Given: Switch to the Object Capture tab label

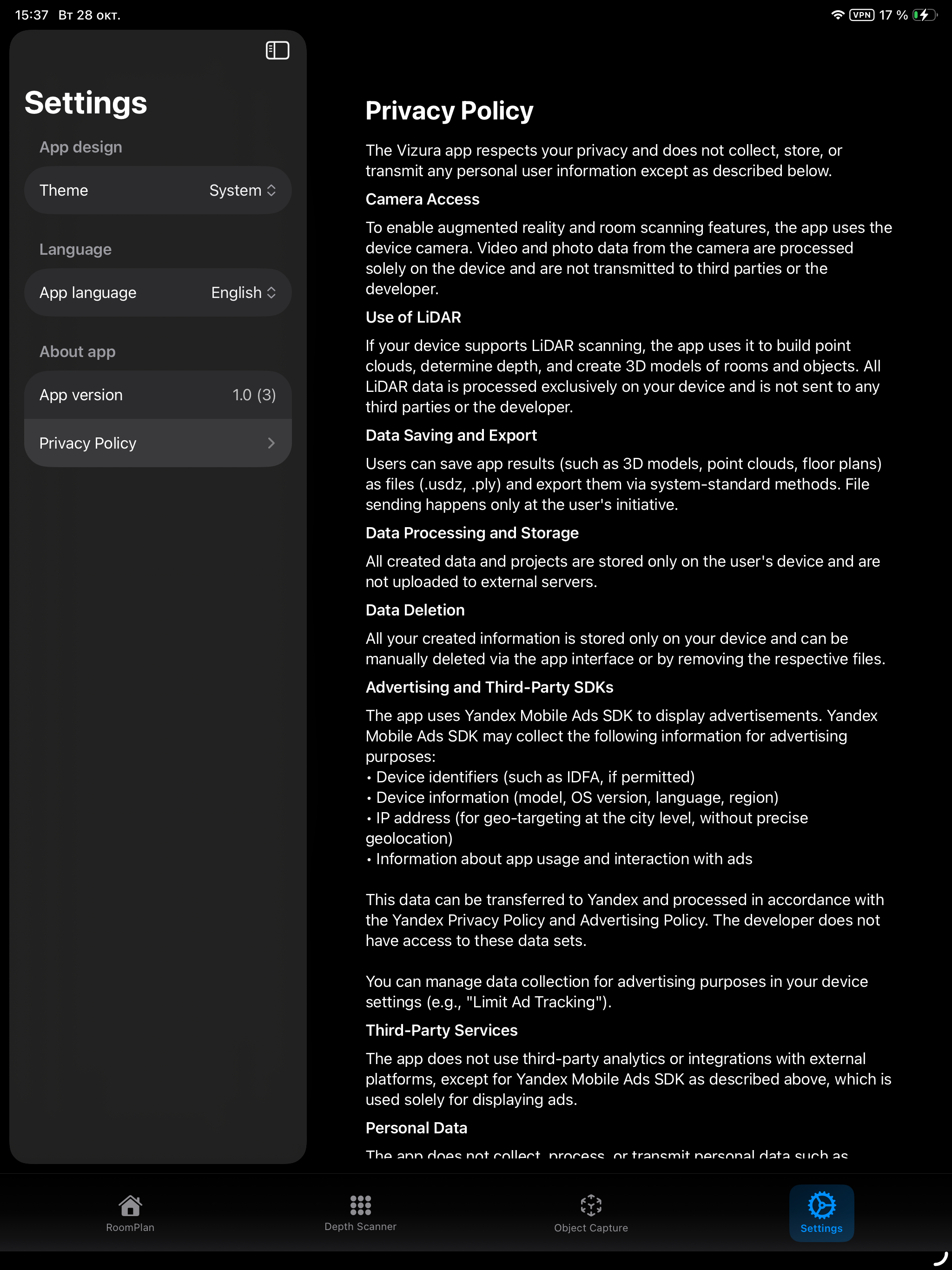Looking at the screenshot, I should coord(591,1228).
